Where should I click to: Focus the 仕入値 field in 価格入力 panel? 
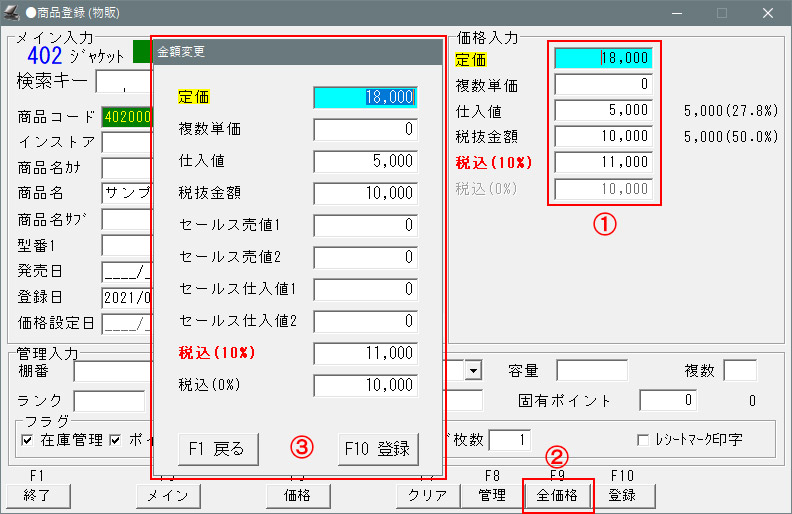604,110
